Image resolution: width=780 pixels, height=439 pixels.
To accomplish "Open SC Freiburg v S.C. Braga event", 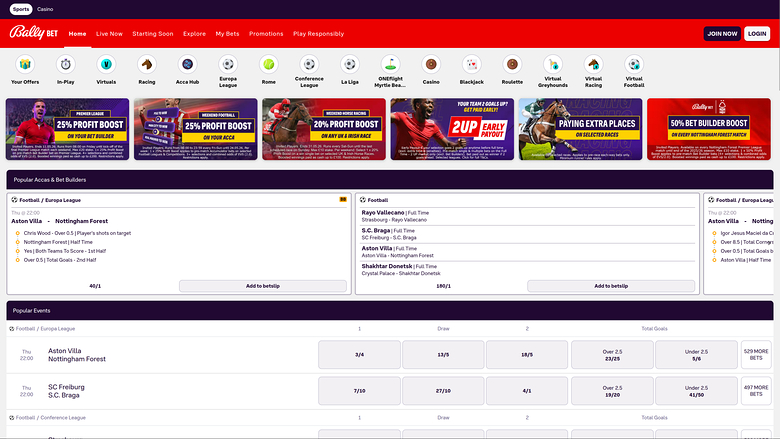I will (66, 391).
